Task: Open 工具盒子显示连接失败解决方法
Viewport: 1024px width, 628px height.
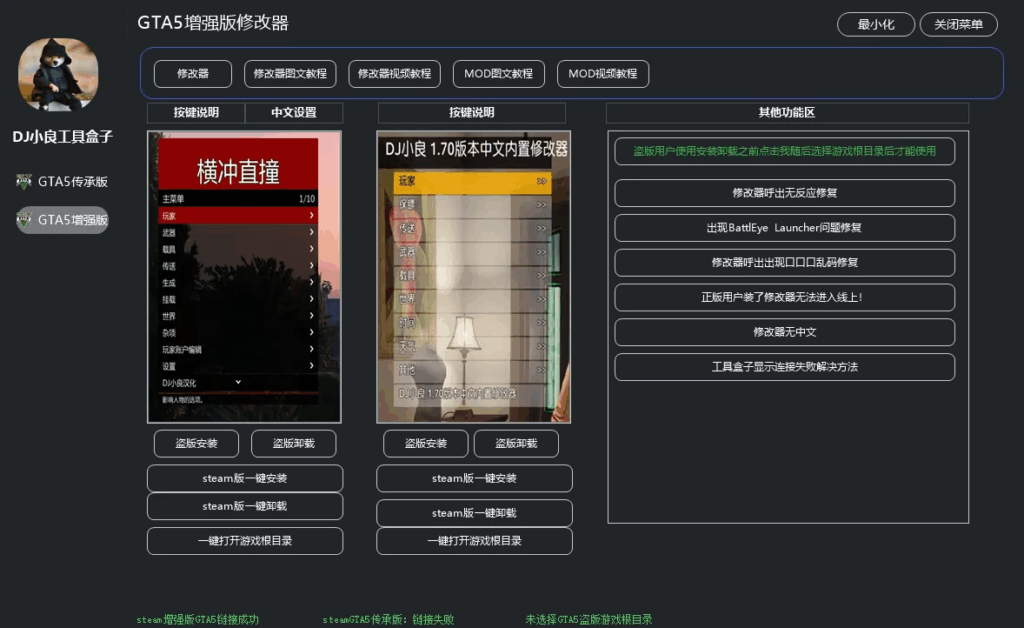Action: [784, 367]
